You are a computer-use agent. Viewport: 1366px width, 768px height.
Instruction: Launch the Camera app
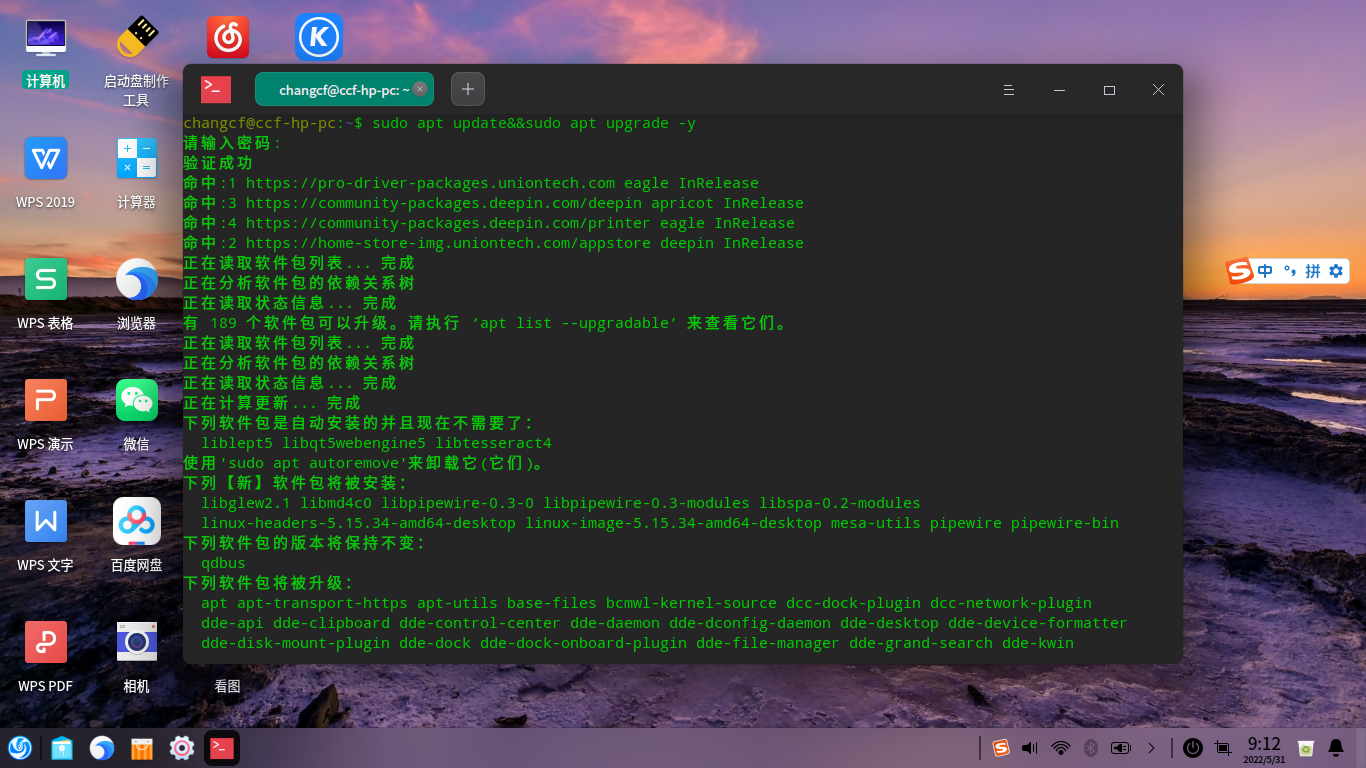(x=137, y=641)
